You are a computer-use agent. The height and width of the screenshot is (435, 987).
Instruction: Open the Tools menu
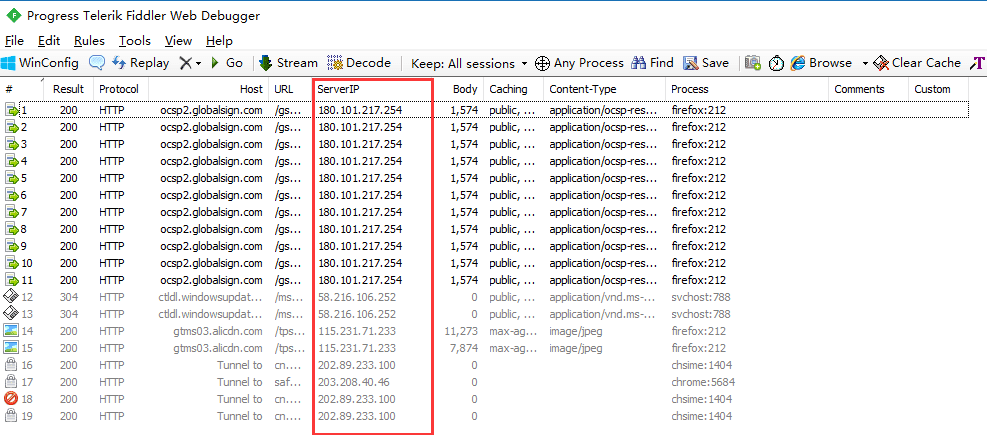click(x=135, y=41)
